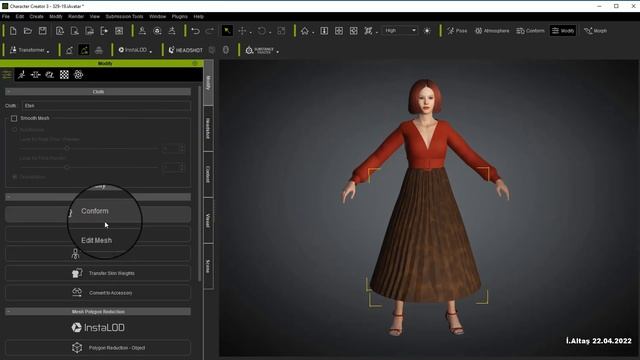Click the Modify panel vertical scrollbar
This screenshot has height=360, width=640.
coord(199,184)
